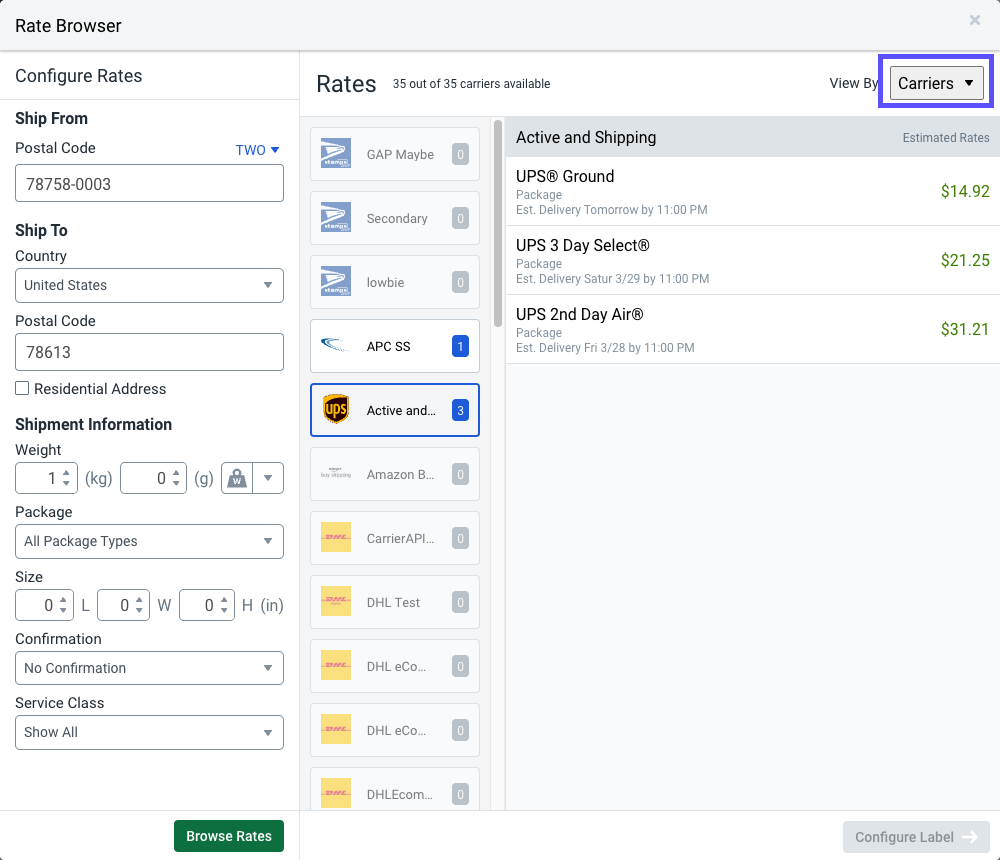Screen dimensions: 1000x860
Task: Close the Rate Browser dialog
Action: pos(974,20)
